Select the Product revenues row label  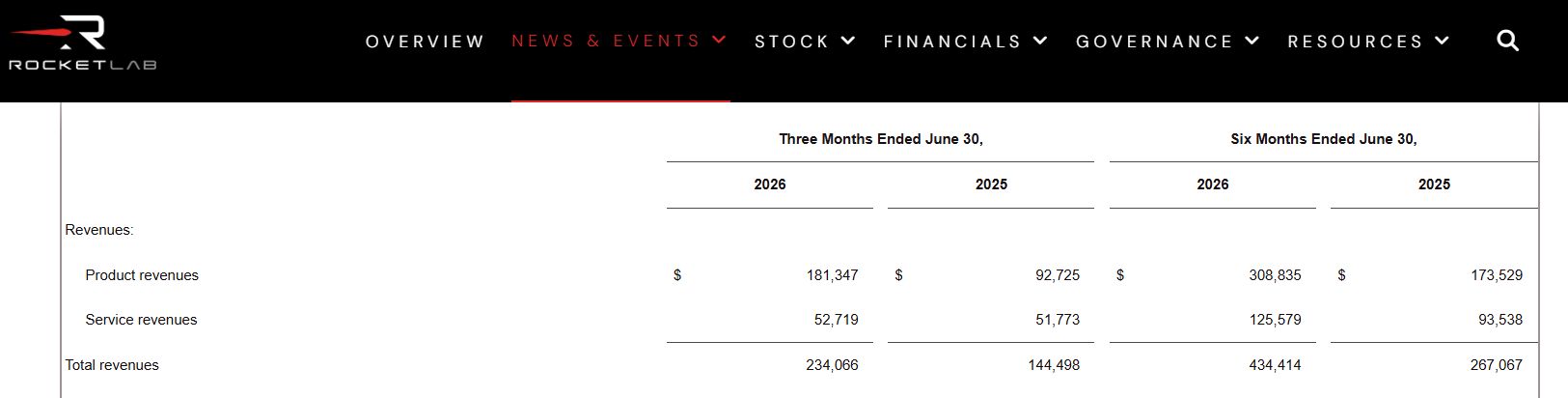(142, 275)
